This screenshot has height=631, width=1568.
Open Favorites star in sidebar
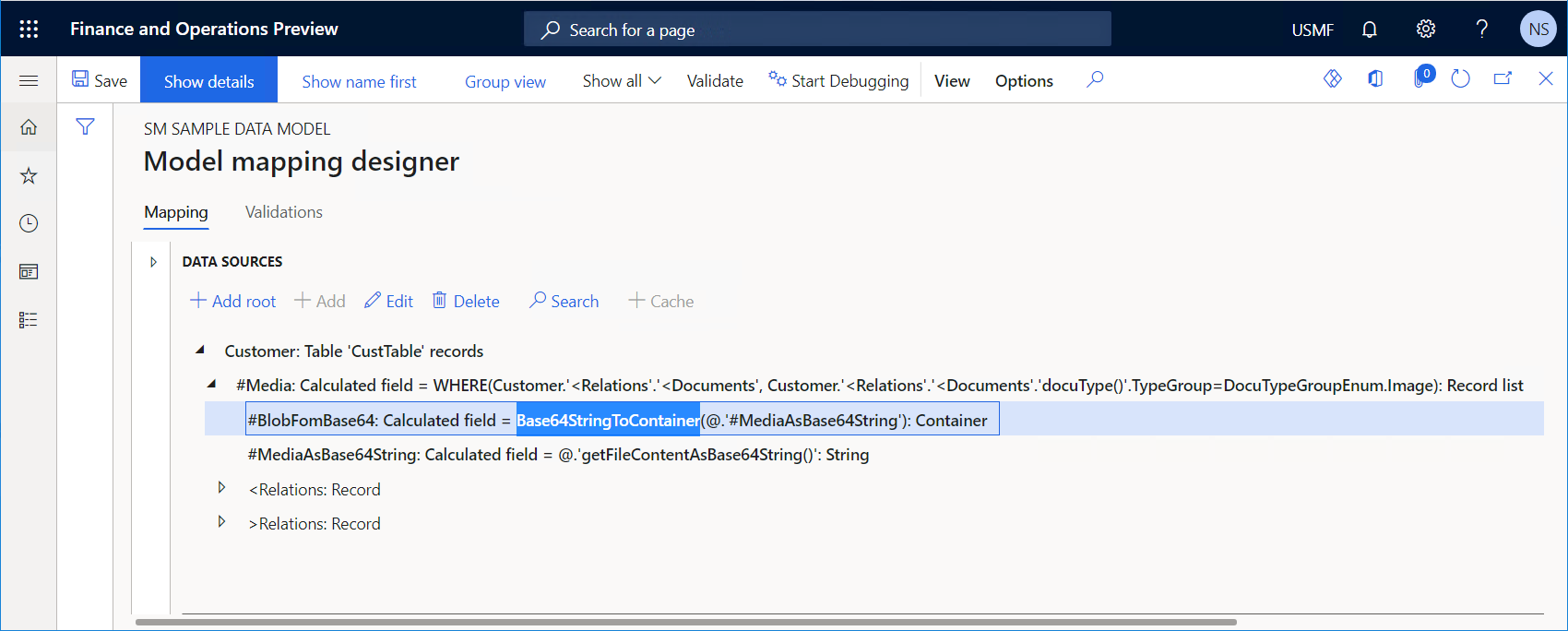(x=29, y=175)
